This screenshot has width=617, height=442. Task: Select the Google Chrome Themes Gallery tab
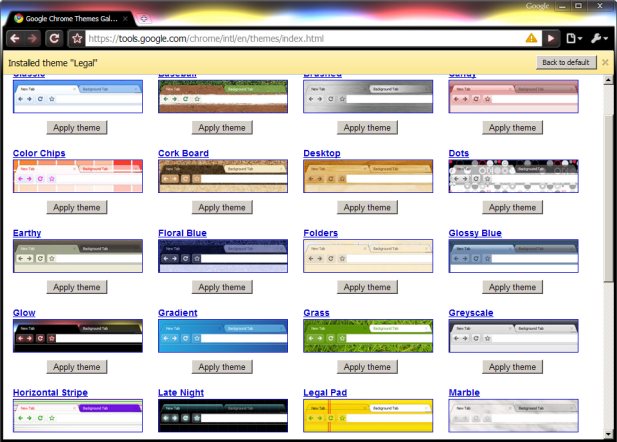click(71, 18)
